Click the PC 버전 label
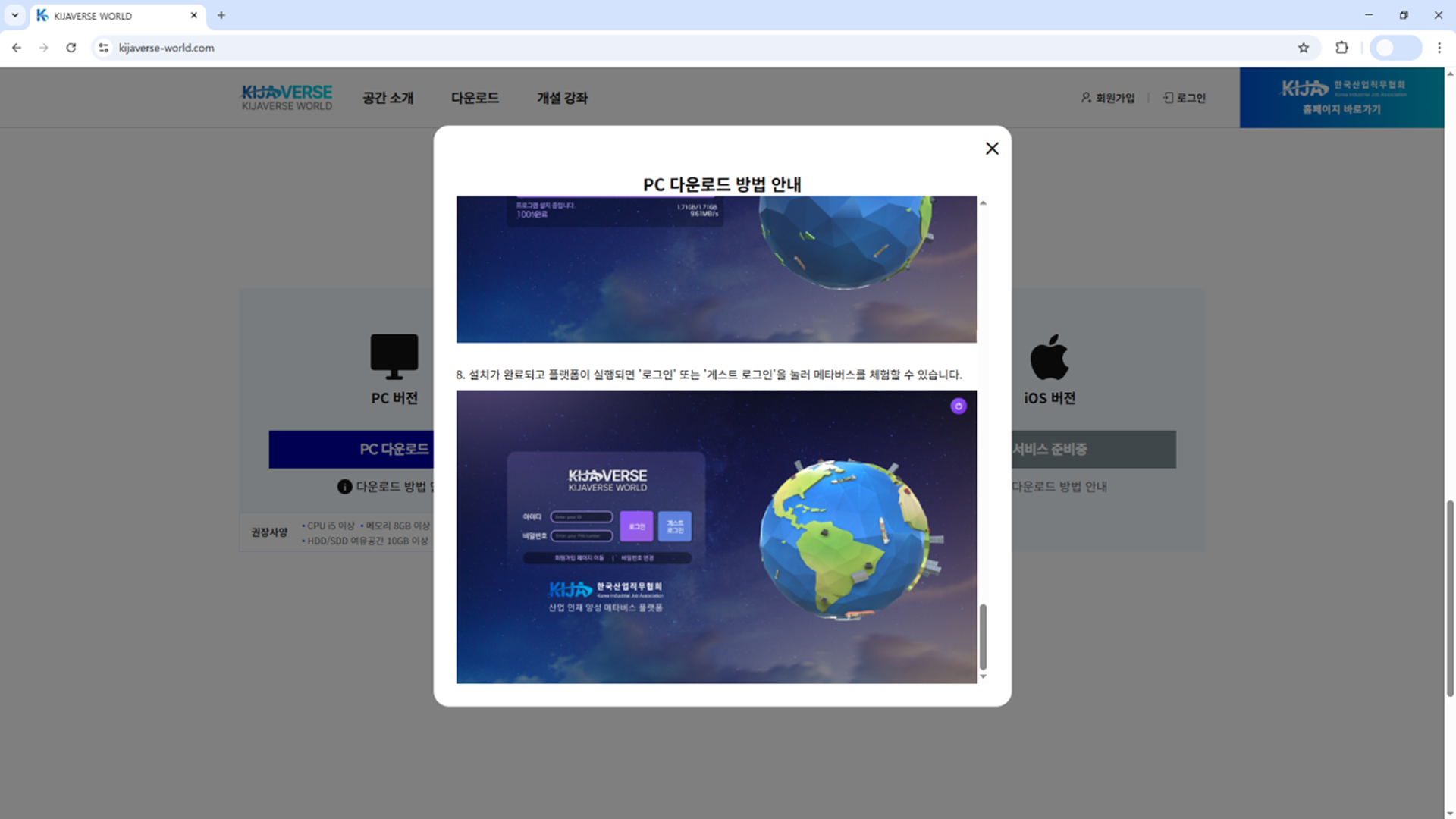 tap(394, 398)
